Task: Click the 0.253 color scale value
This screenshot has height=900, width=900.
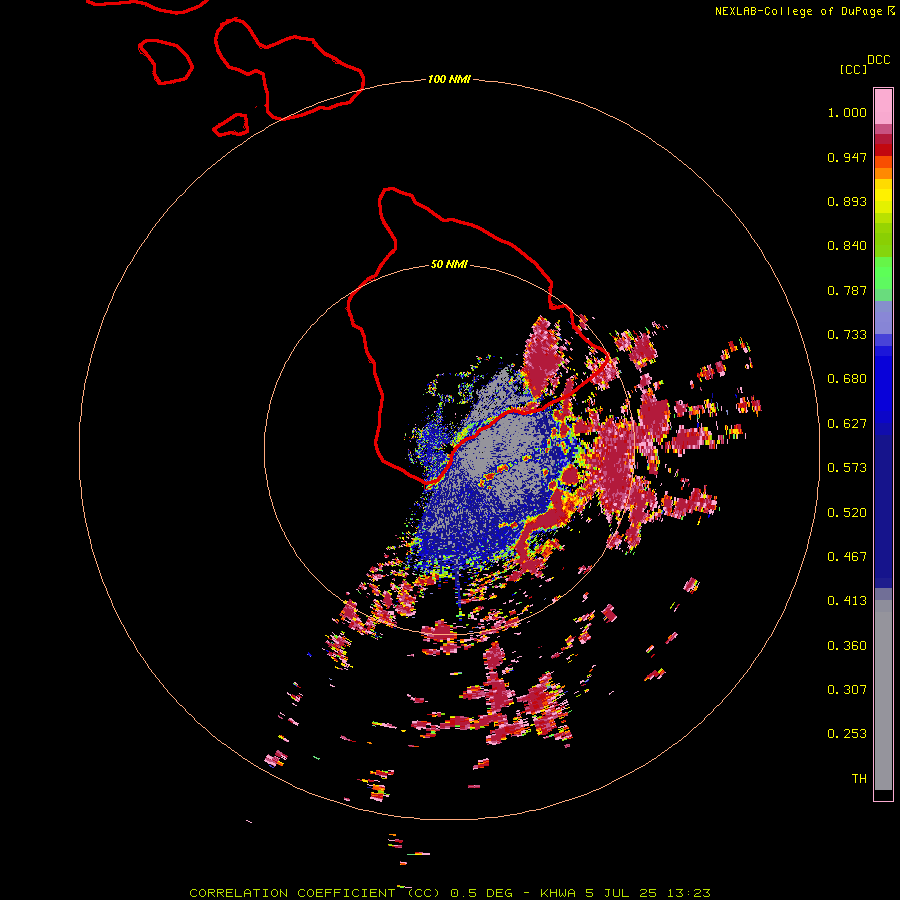Action: [x=847, y=734]
